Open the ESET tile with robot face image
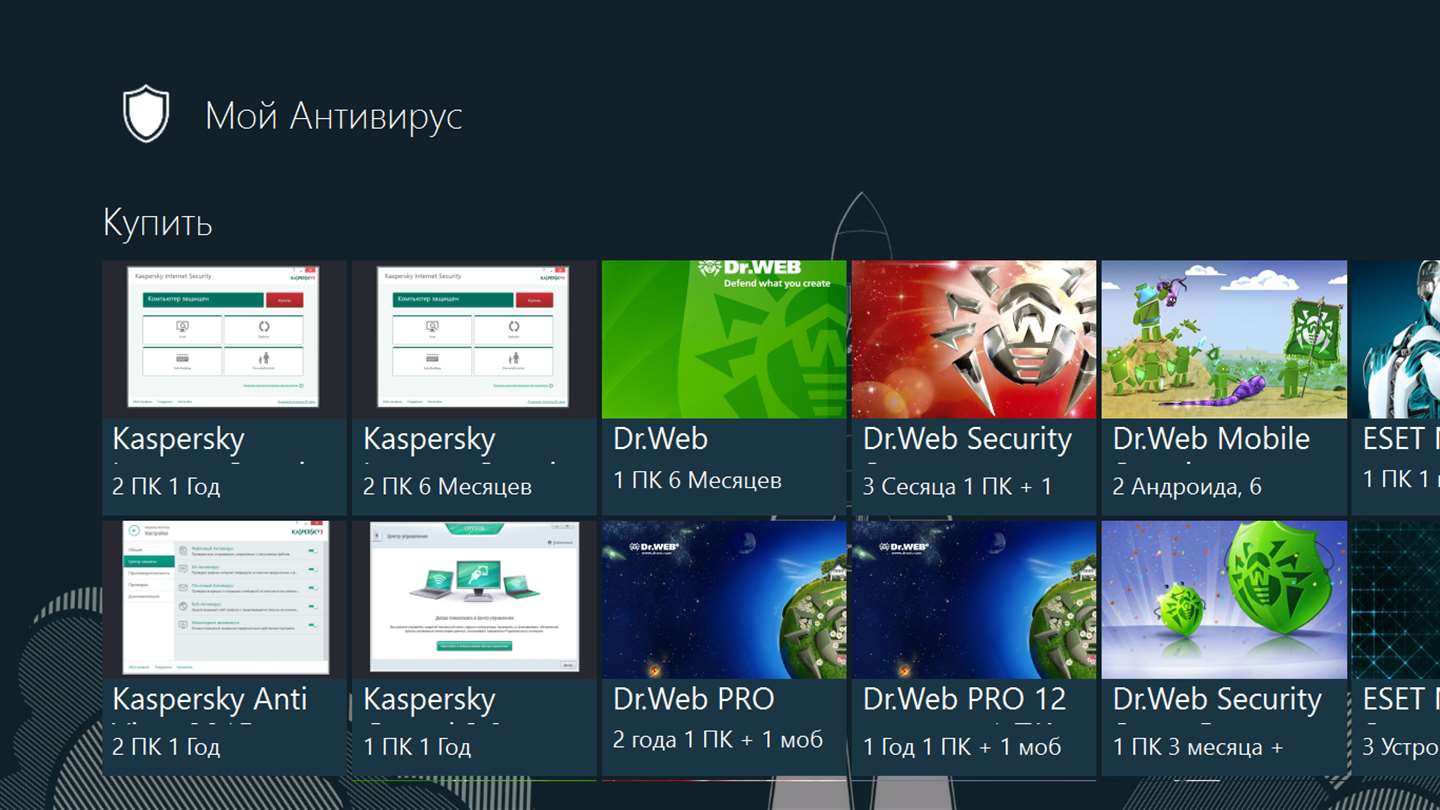The image size is (1440, 810). pos(1396,388)
